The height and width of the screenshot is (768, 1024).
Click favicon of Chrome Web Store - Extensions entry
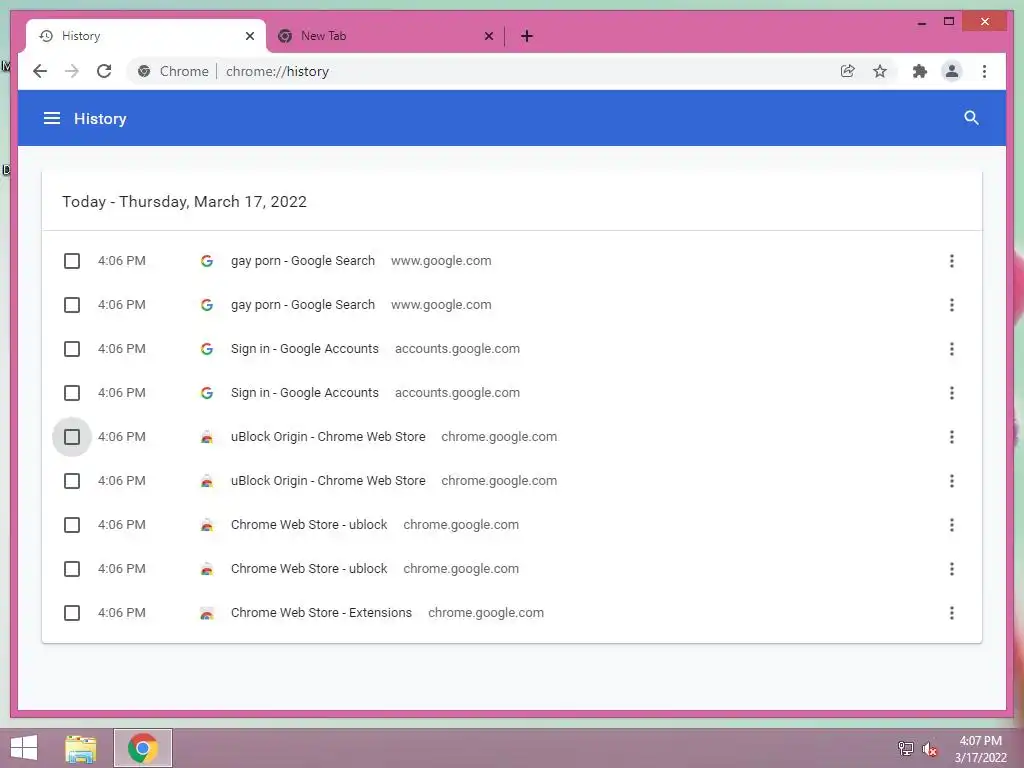tap(206, 613)
